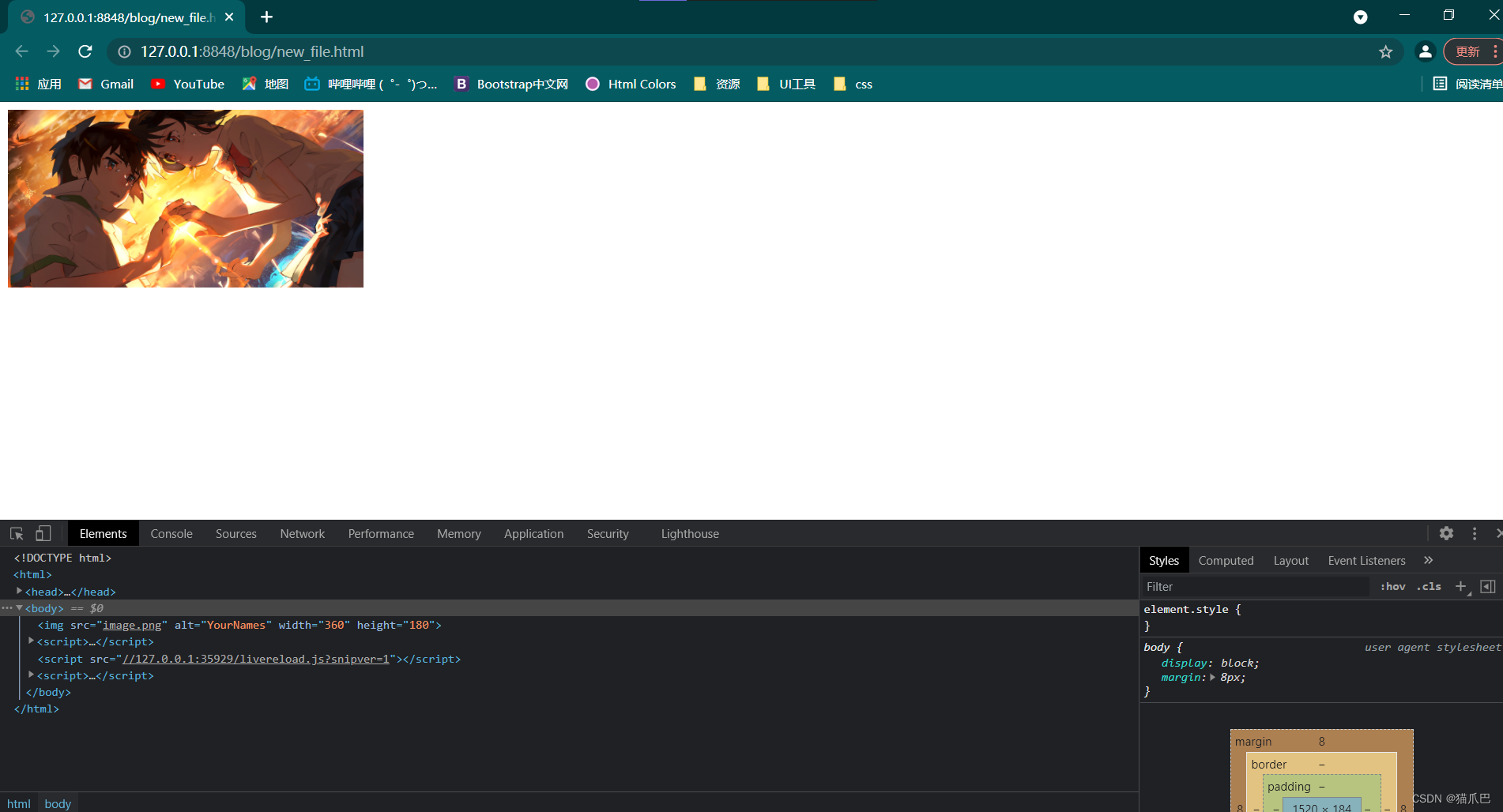
Task: Switch to the Security tab
Action: tap(608, 534)
